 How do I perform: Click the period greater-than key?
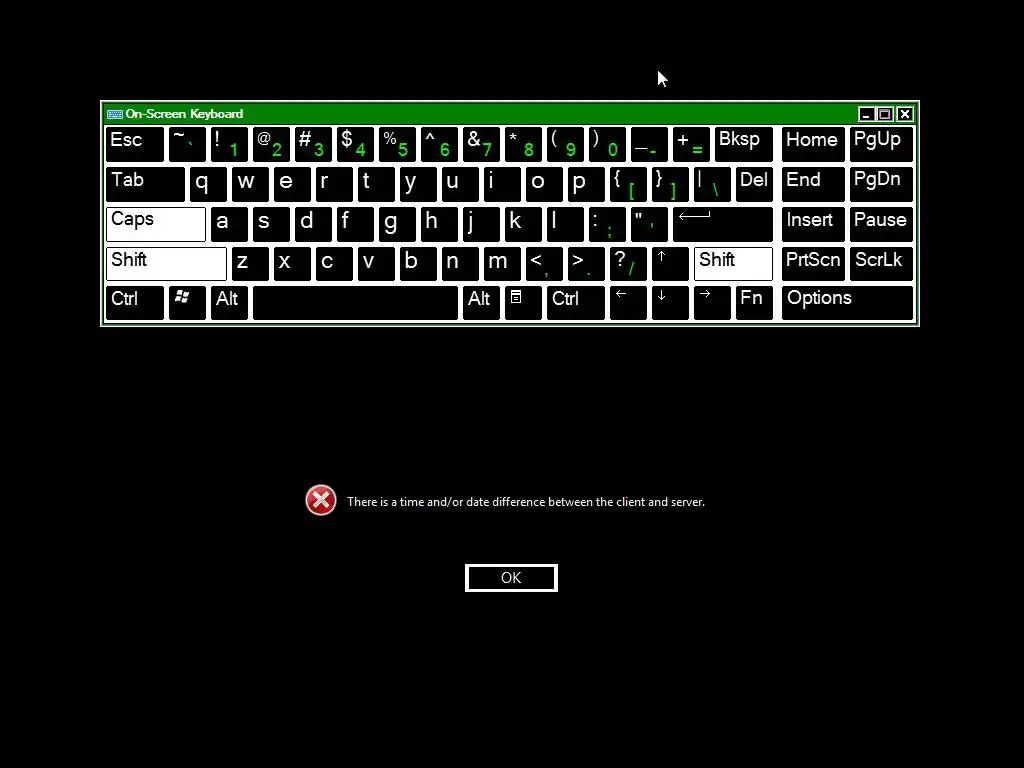pyautogui.click(x=586, y=264)
